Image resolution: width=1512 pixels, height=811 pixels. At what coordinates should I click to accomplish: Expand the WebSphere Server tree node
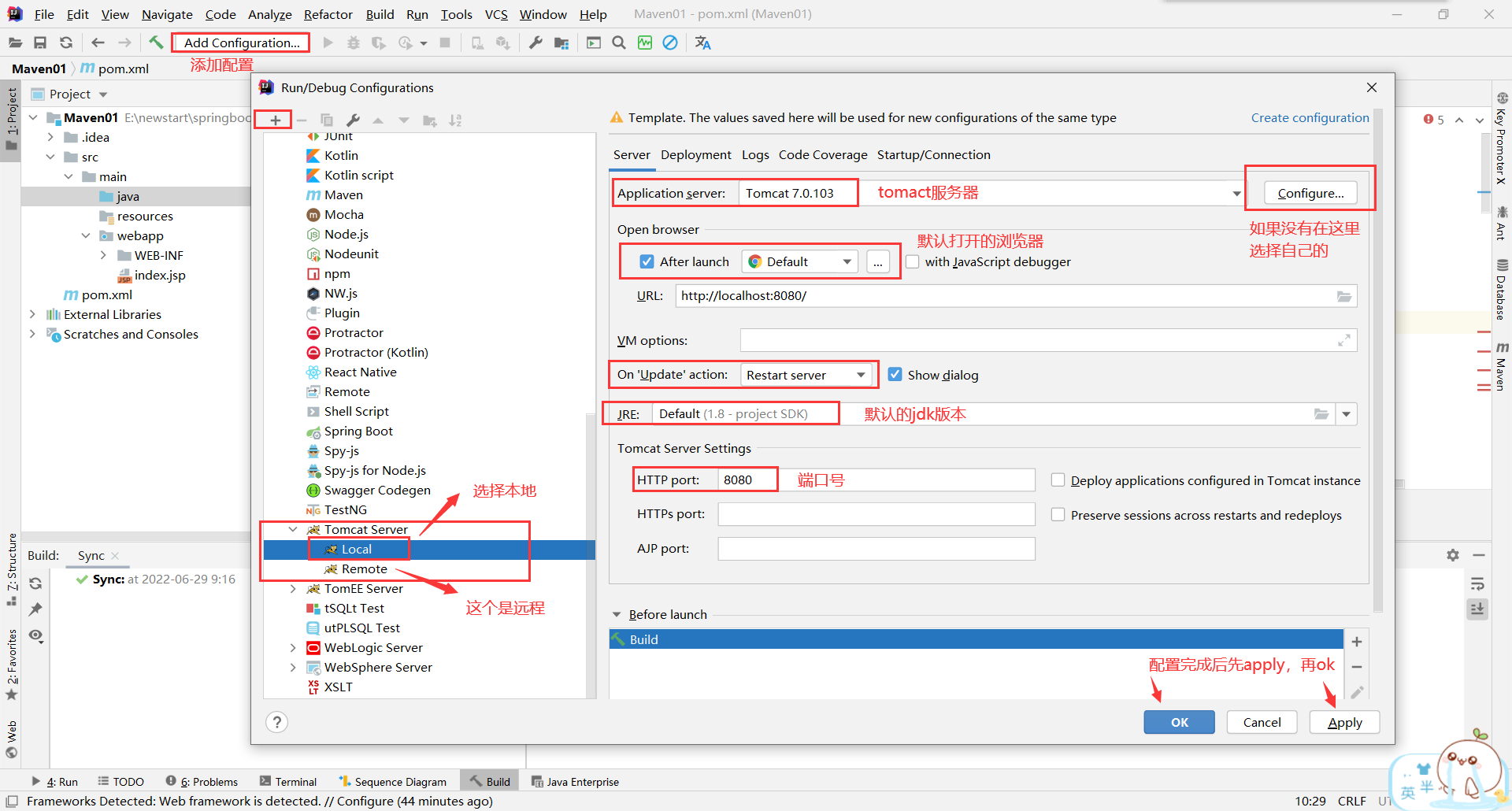point(293,667)
